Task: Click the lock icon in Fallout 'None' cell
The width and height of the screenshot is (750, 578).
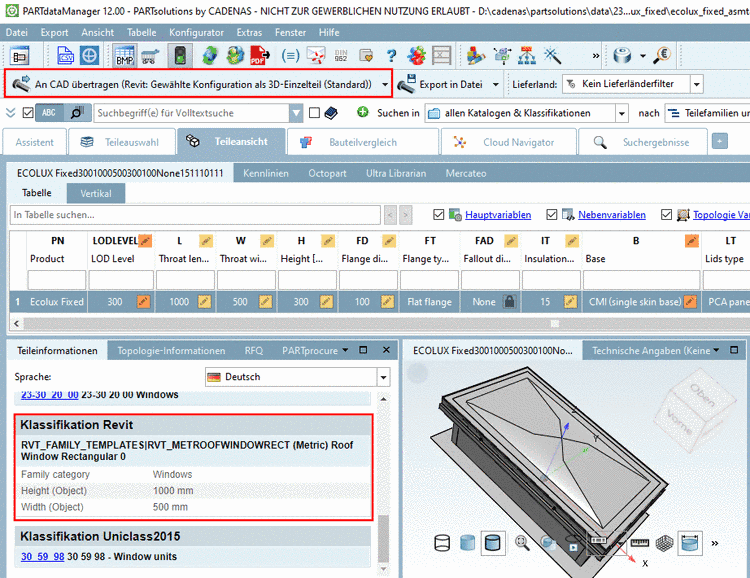Action: point(509,301)
